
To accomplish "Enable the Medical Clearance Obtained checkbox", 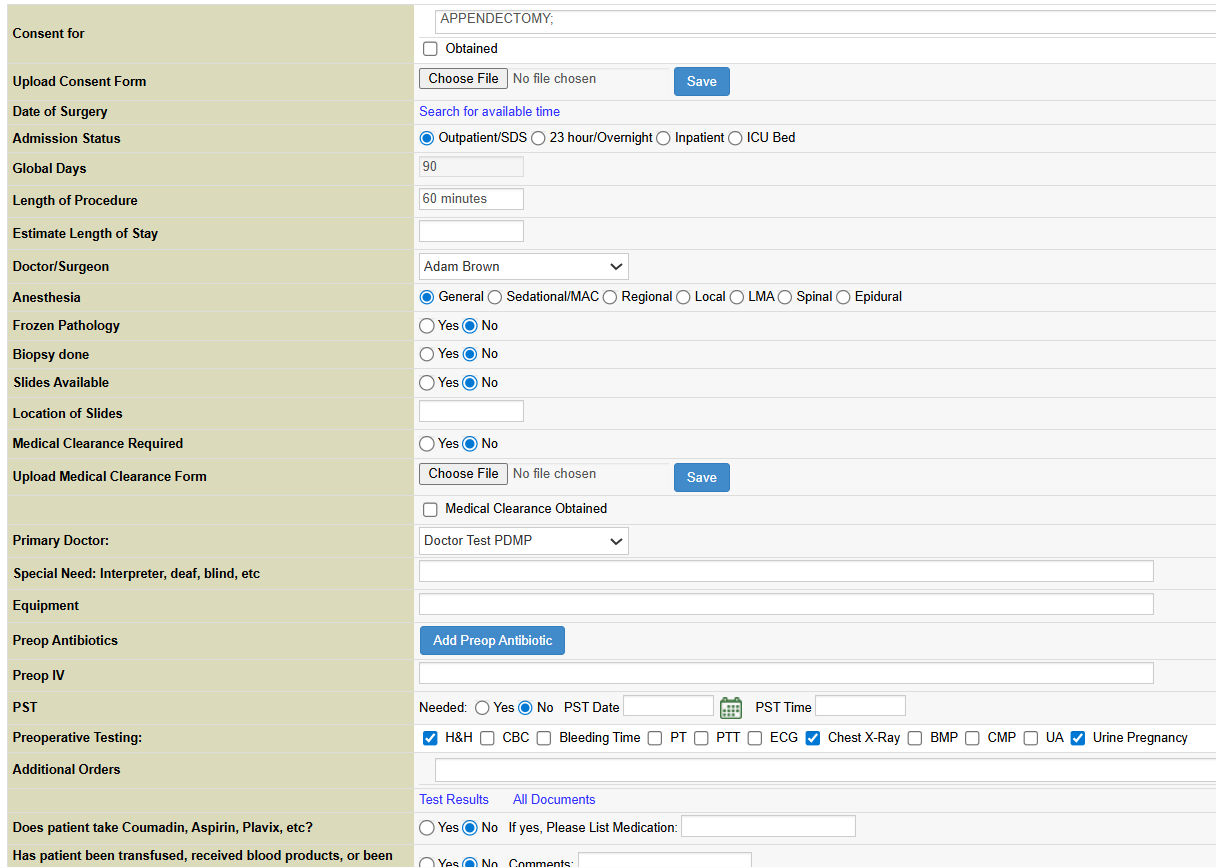I will [x=430, y=509].
